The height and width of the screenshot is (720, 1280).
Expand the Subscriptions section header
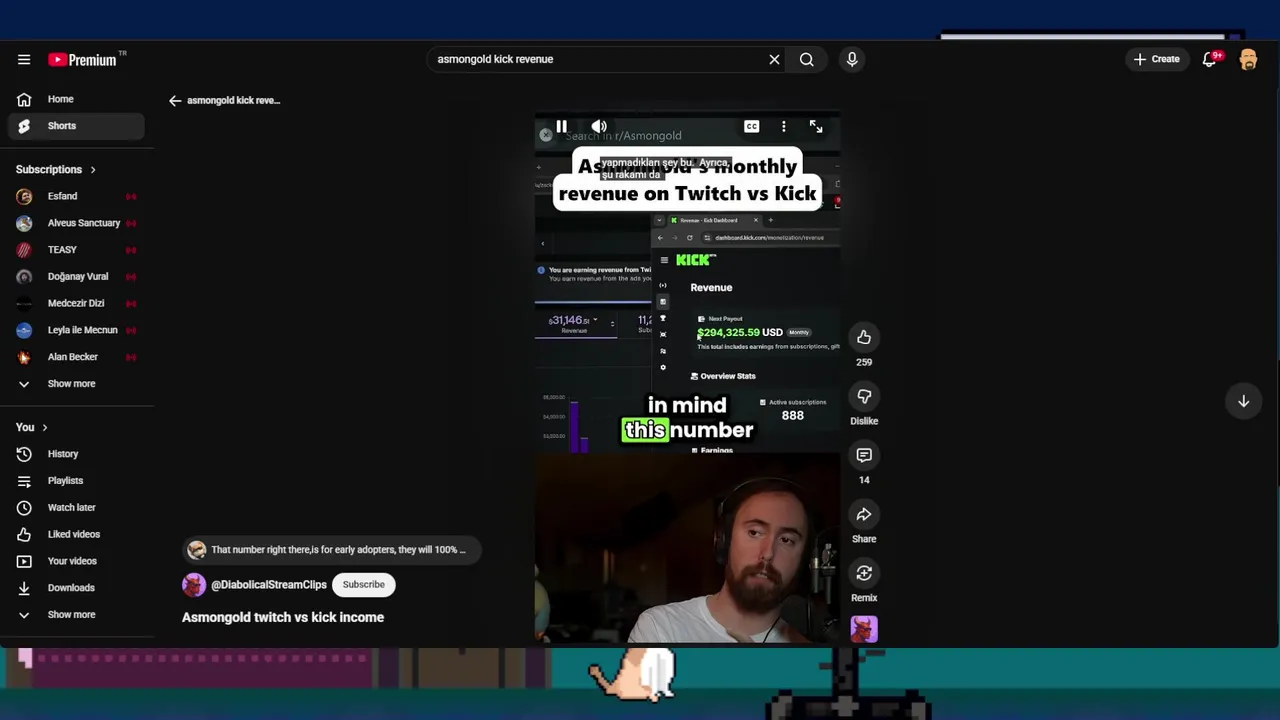(56, 170)
